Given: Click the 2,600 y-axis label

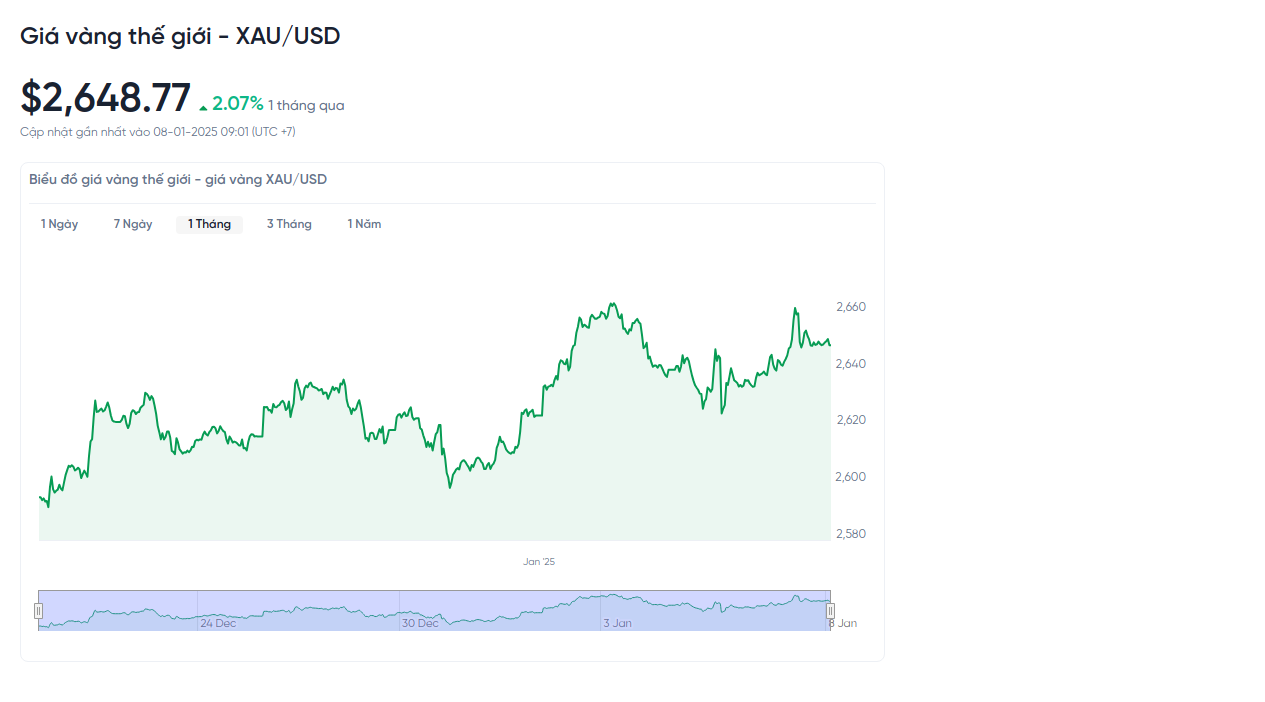Looking at the screenshot, I should pos(850,477).
